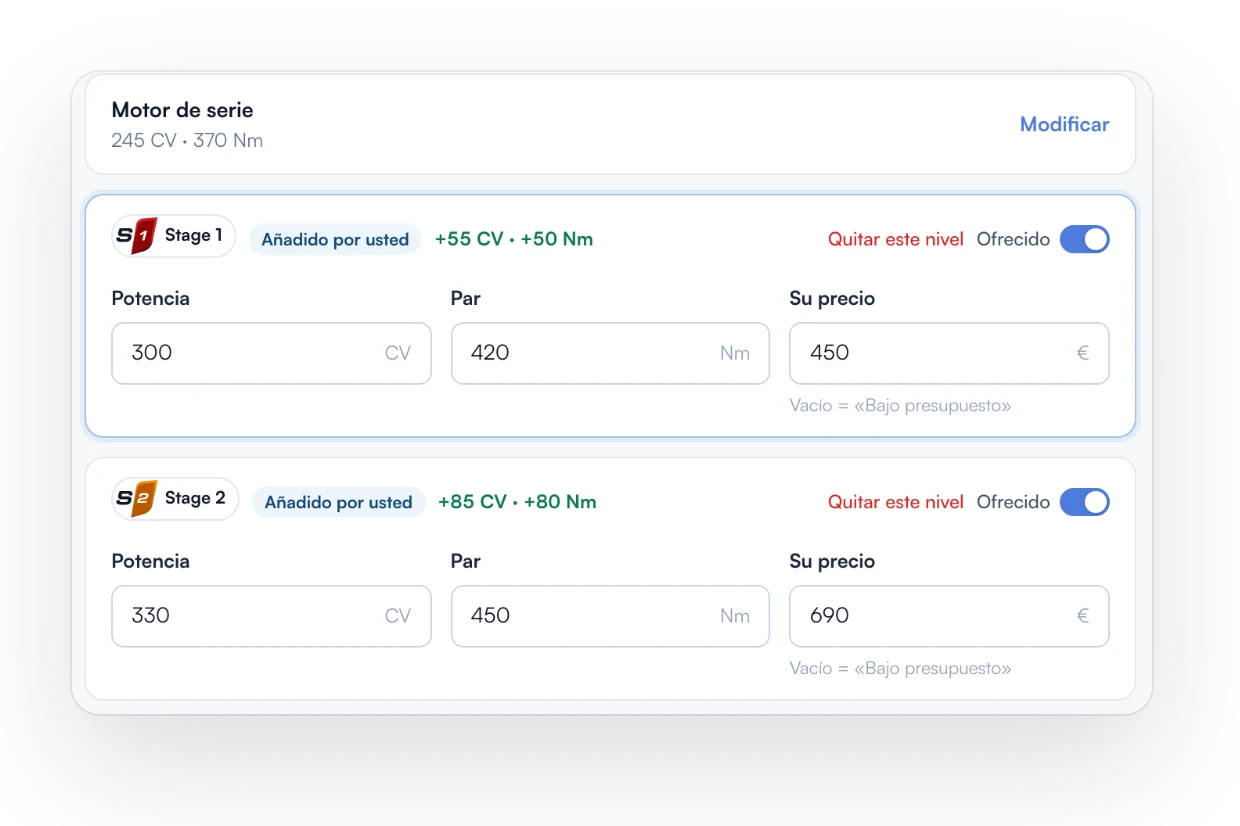Screen dimensions: 1240x826
Task: Click the Motor de serie heading
Action: pos(182,110)
